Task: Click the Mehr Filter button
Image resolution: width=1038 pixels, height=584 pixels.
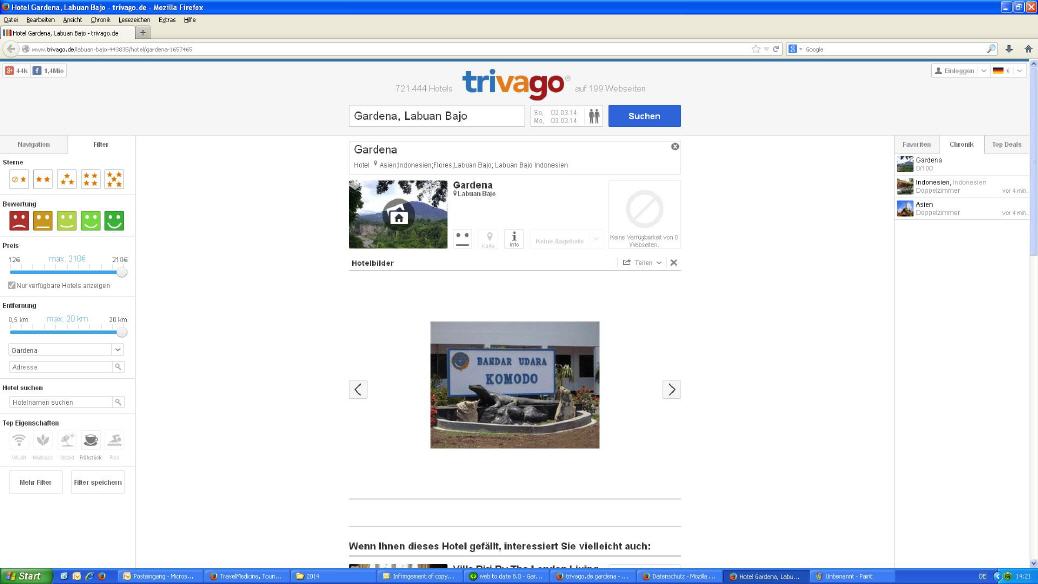Action: tap(36, 482)
